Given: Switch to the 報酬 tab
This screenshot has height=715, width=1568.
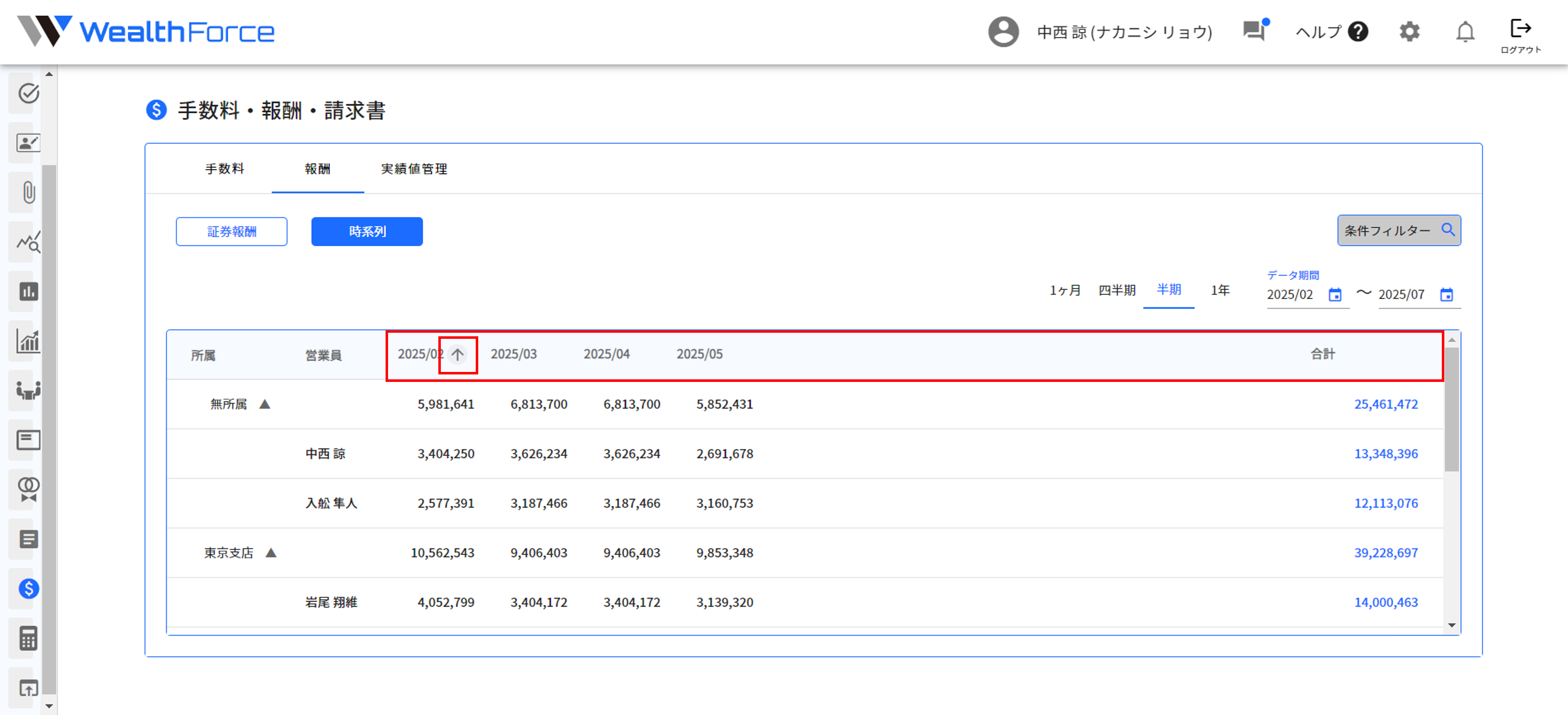Looking at the screenshot, I should point(318,169).
